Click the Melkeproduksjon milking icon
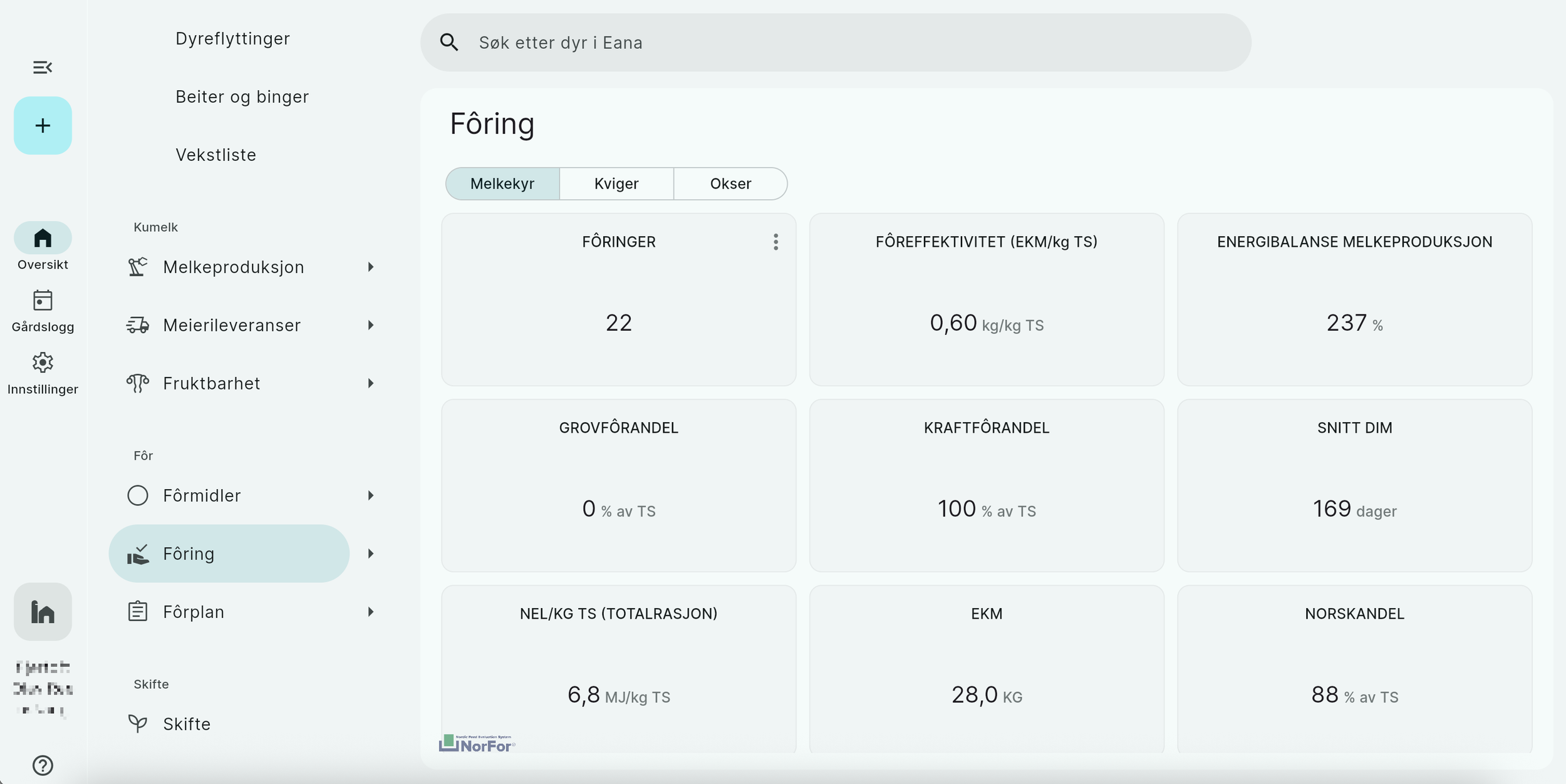Image resolution: width=1566 pixels, height=784 pixels. 138,267
